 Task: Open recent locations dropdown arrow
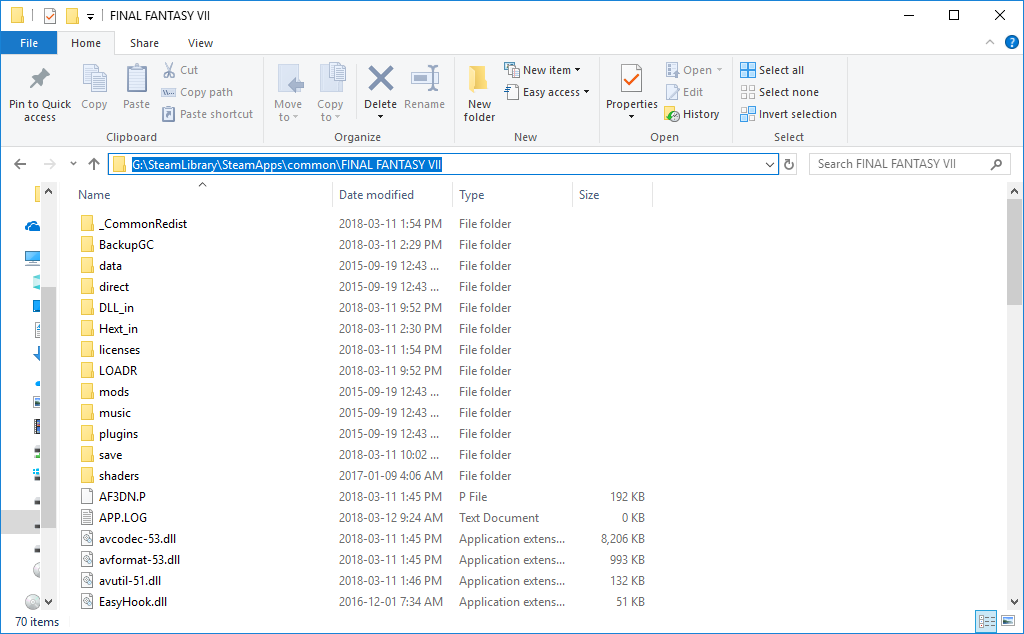click(73, 164)
